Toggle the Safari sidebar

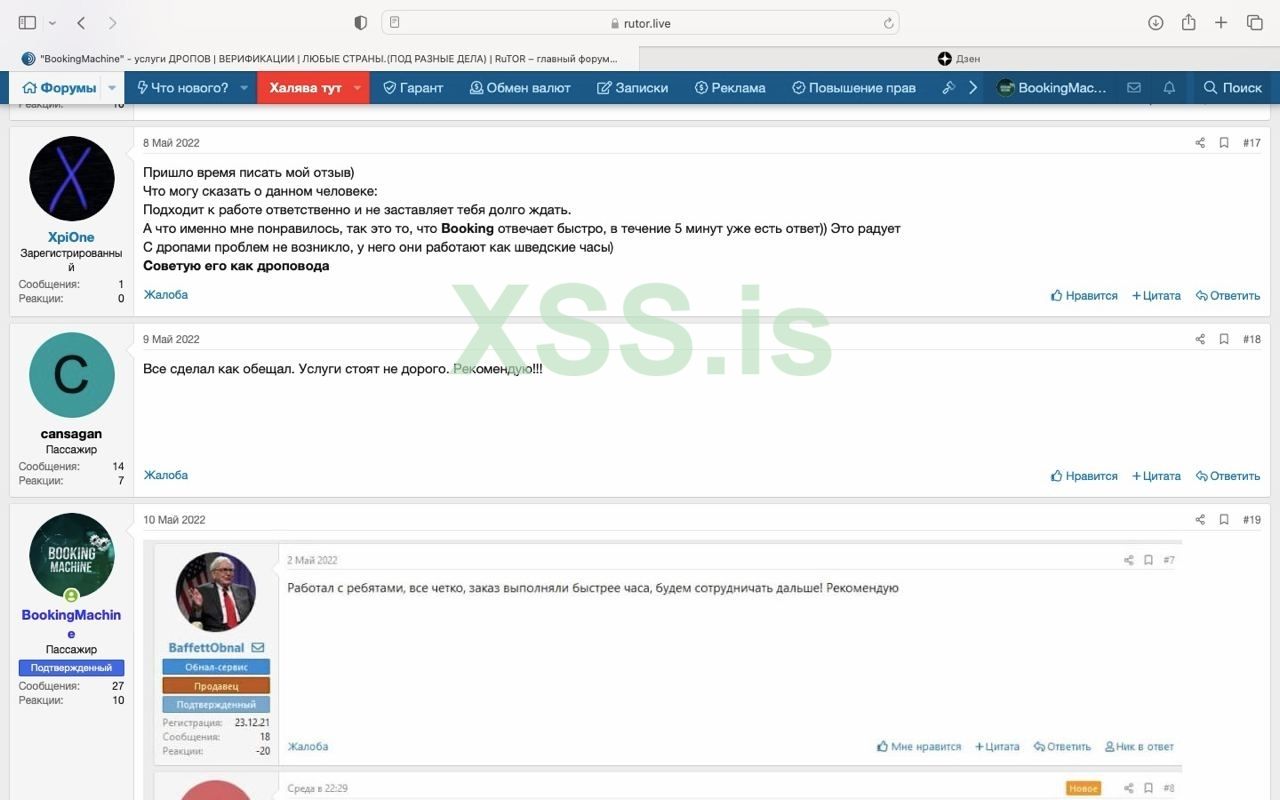point(27,23)
